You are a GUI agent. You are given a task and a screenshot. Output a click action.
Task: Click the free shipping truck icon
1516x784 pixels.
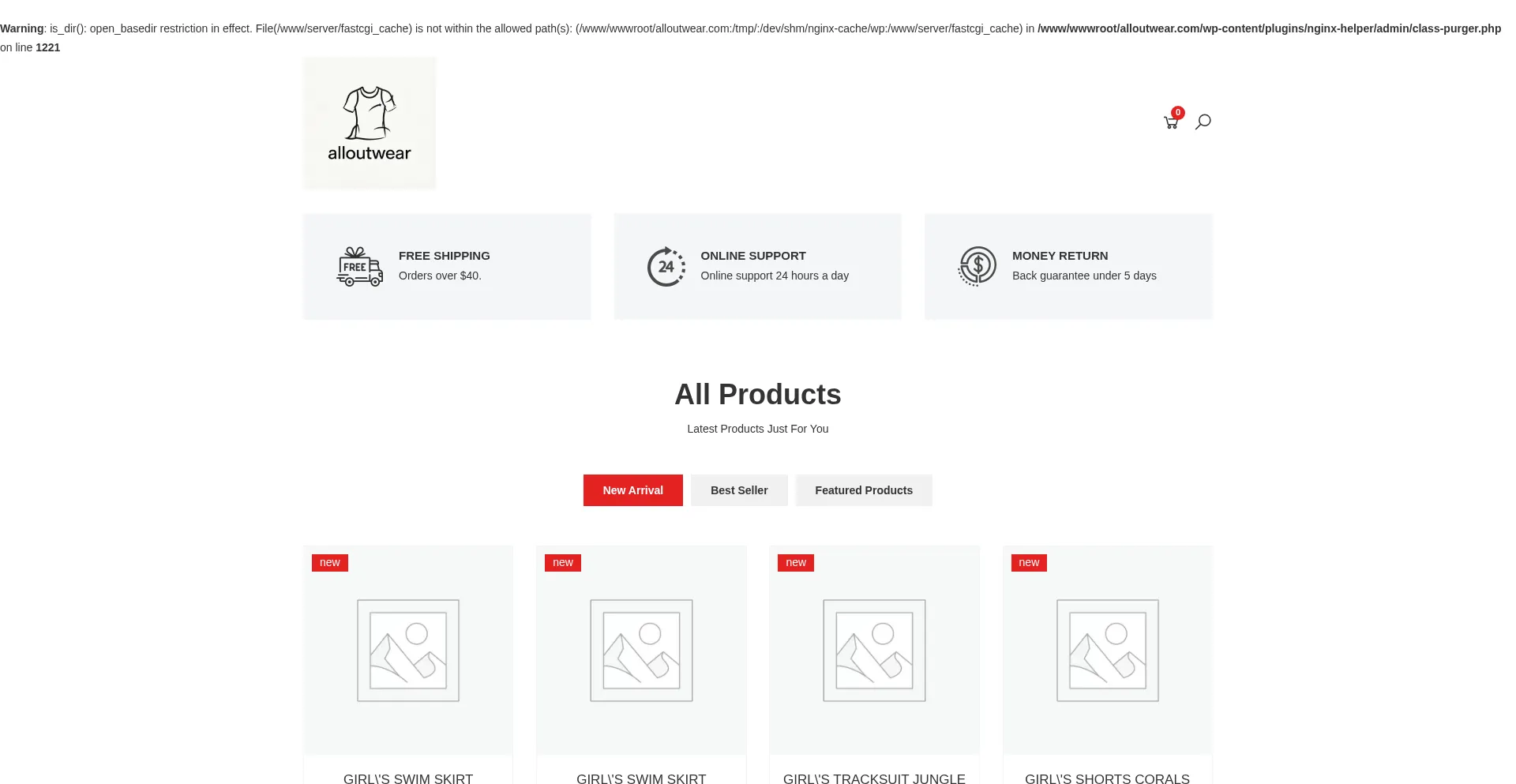[x=359, y=267]
